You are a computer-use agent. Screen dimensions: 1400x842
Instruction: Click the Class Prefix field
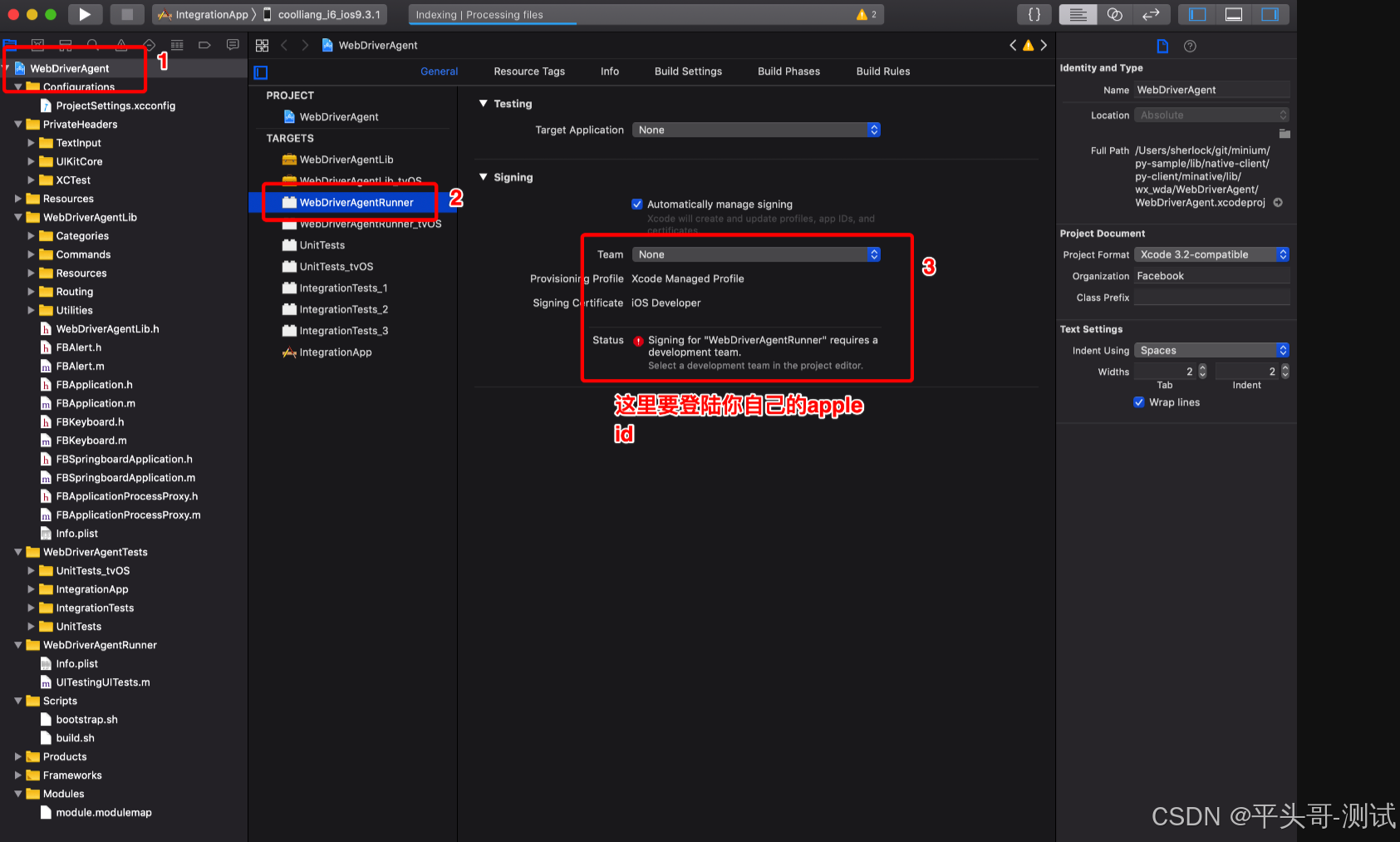pyautogui.click(x=1211, y=298)
